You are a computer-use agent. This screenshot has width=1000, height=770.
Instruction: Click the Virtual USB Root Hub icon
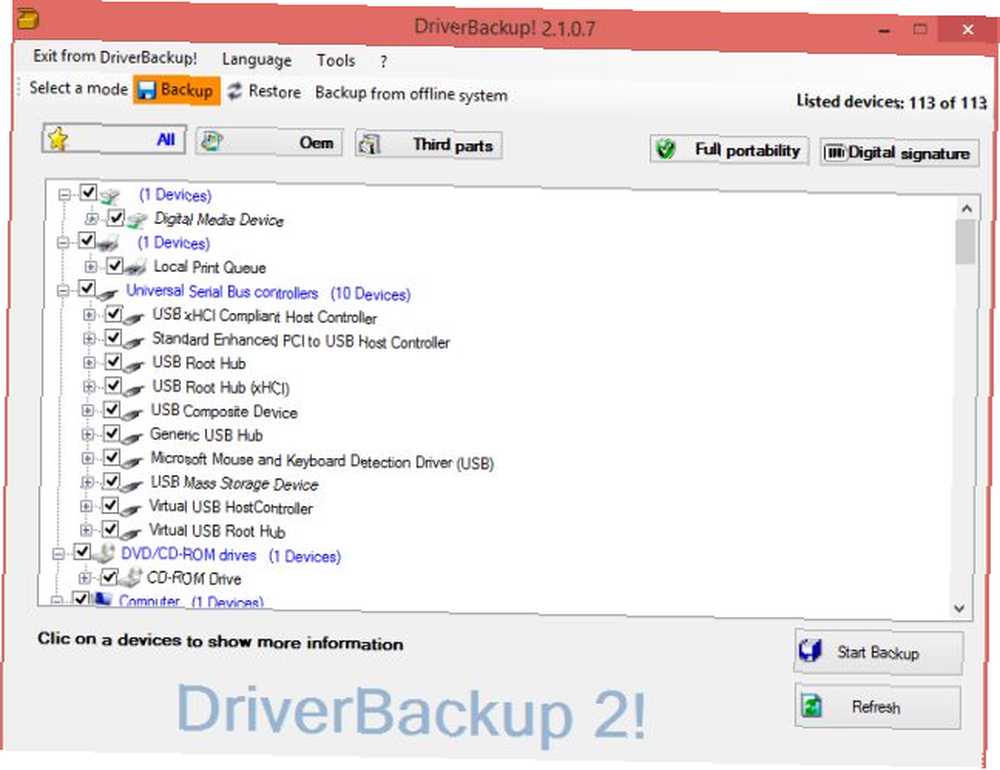(x=130, y=531)
